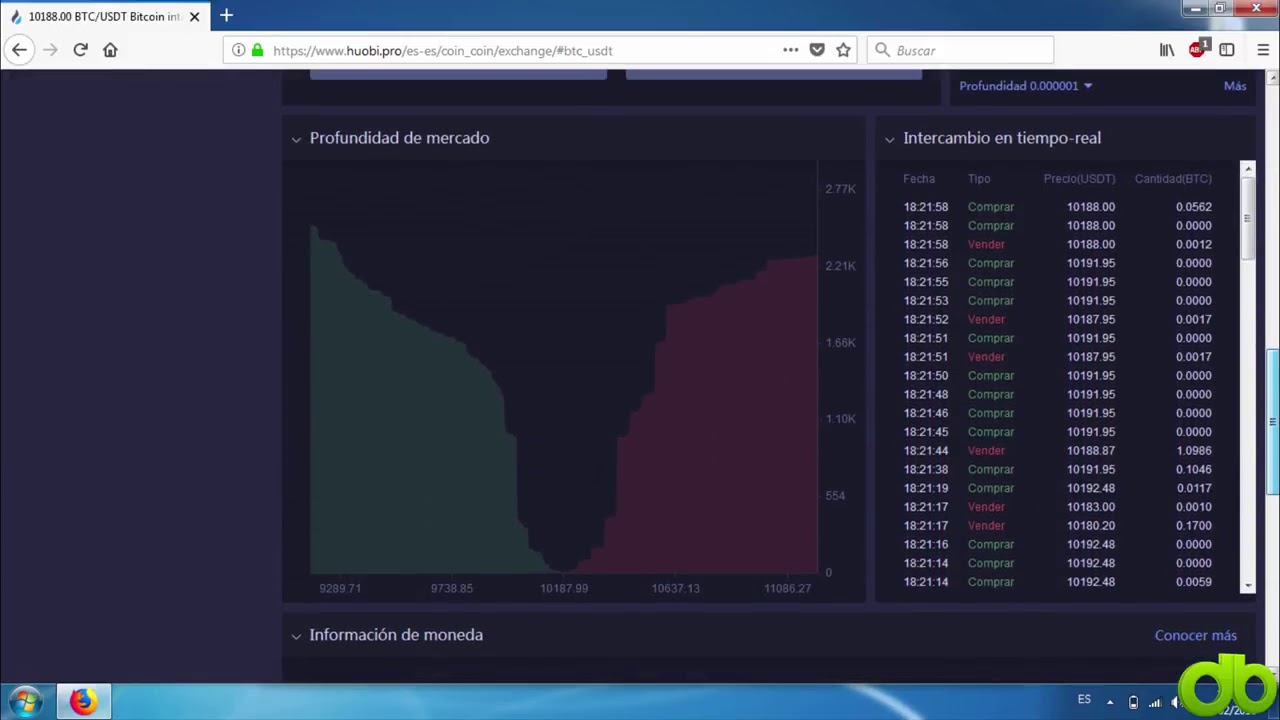Go back to the previous page
Image resolution: width=1280 pixels, height=720 pixels.
pyautogui.click(x=19, y=50)
